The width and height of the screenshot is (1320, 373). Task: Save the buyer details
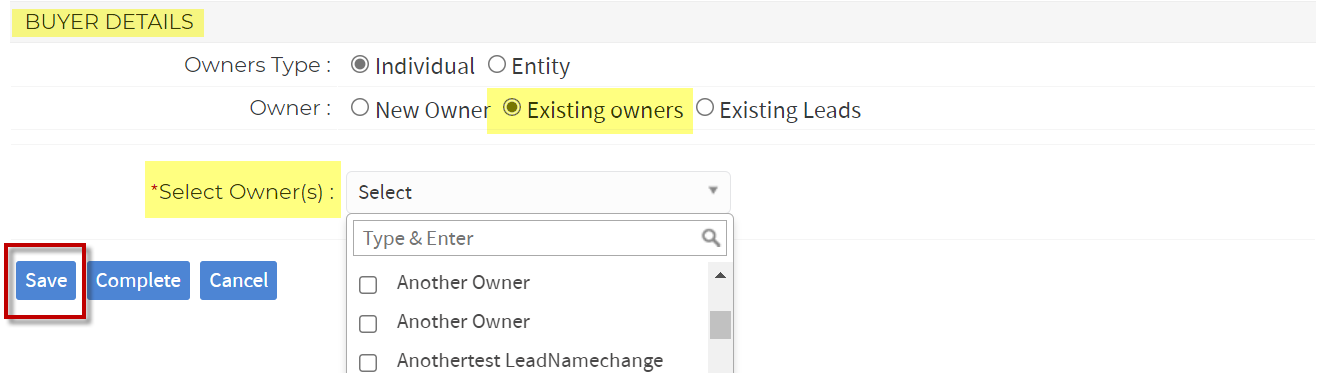pyautogui.click(x=46, y=281)
